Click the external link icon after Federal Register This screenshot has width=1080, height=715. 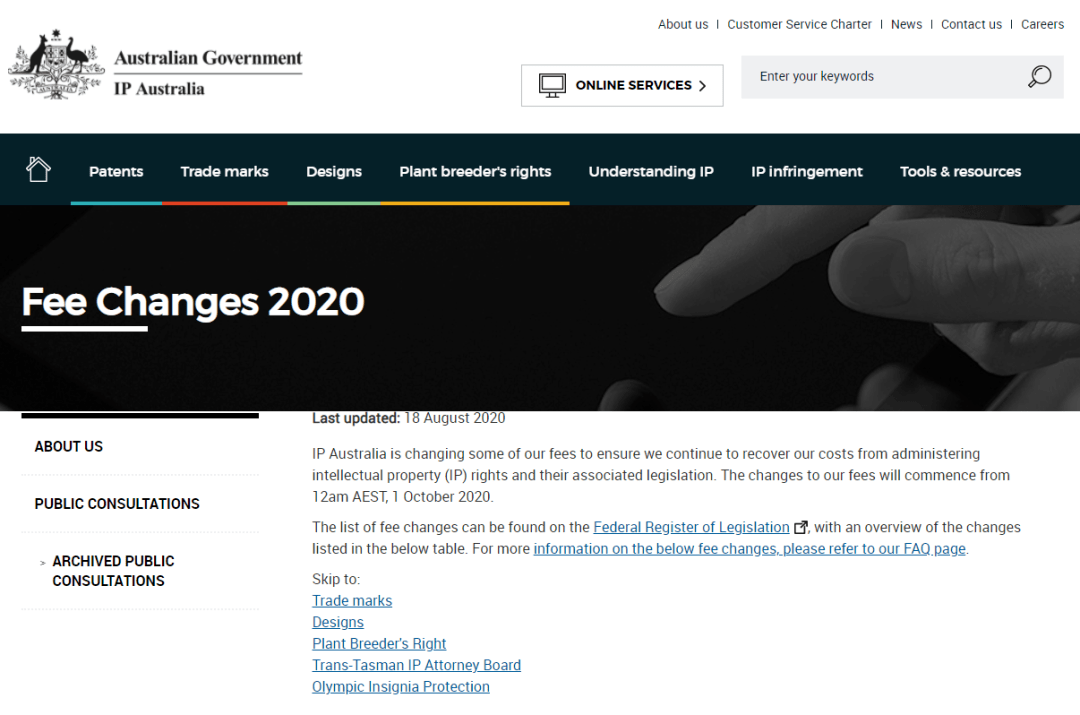[x=800, y=528]
